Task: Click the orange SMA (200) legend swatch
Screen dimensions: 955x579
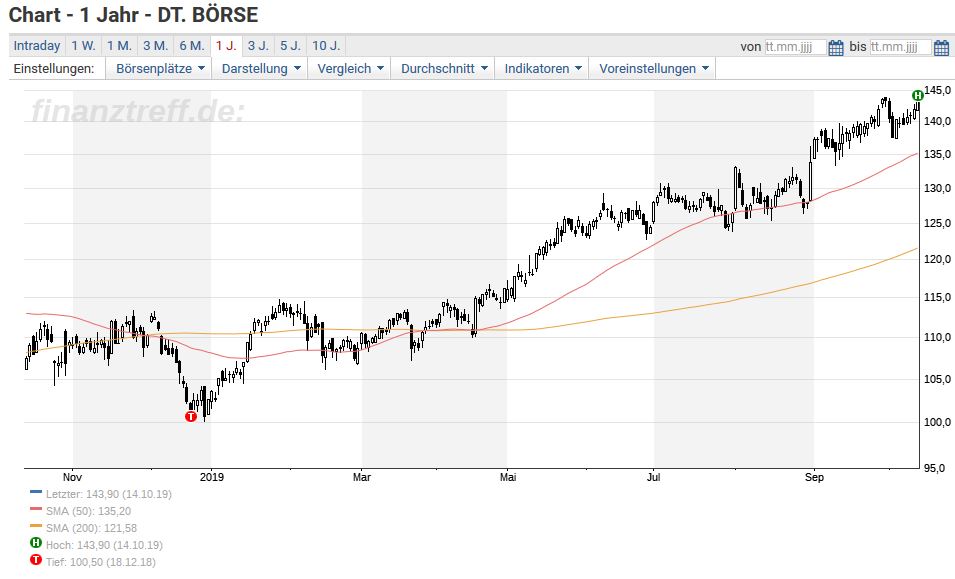Action: pyautogui.click(x=36, y=526)
